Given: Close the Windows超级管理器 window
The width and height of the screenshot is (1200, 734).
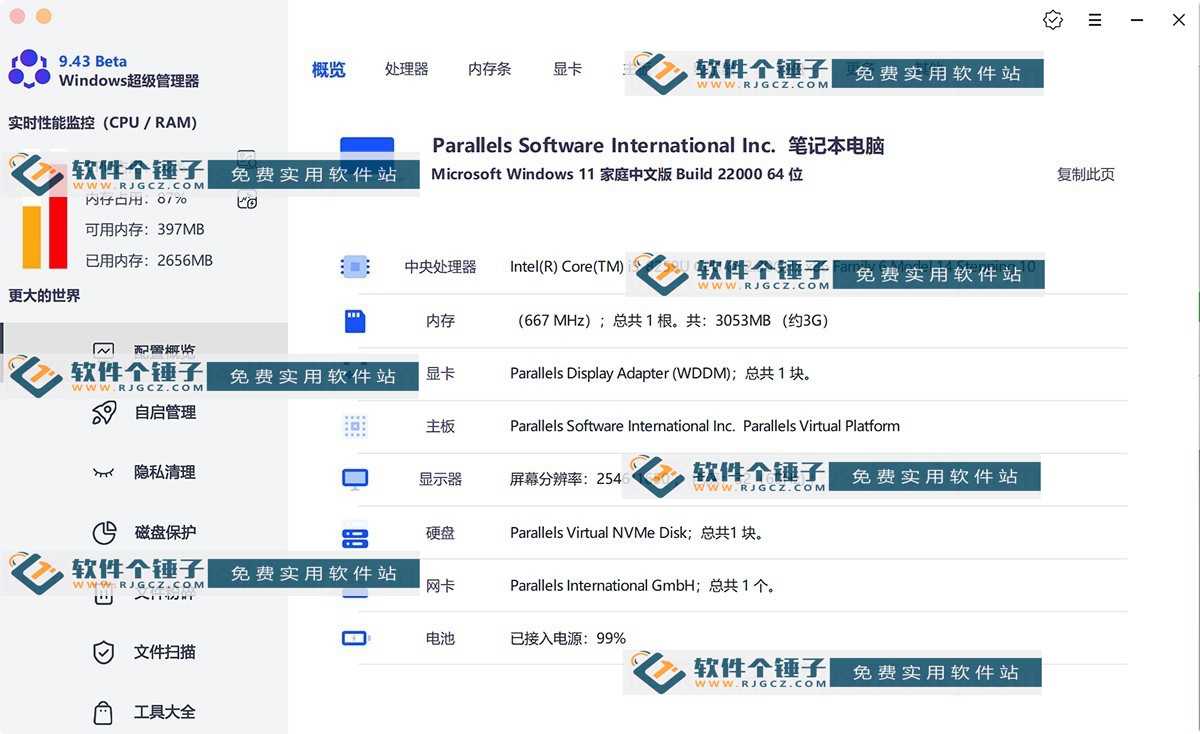Looking at the screenshot, I should [1179, 20].
